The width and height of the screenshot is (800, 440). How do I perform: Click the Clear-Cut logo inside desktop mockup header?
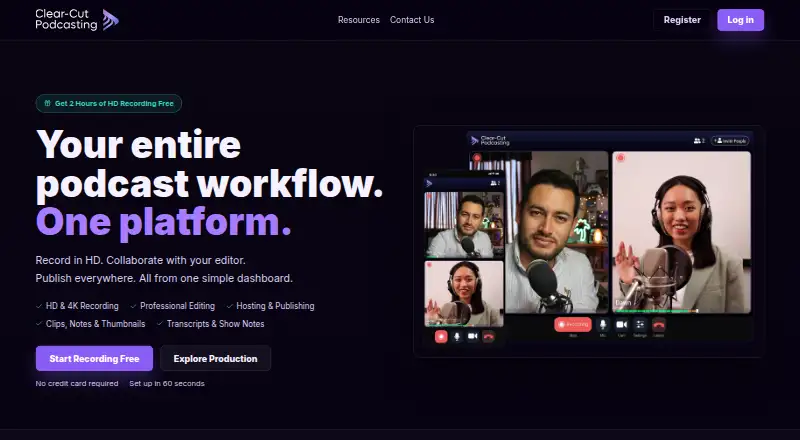click(490, 140)
